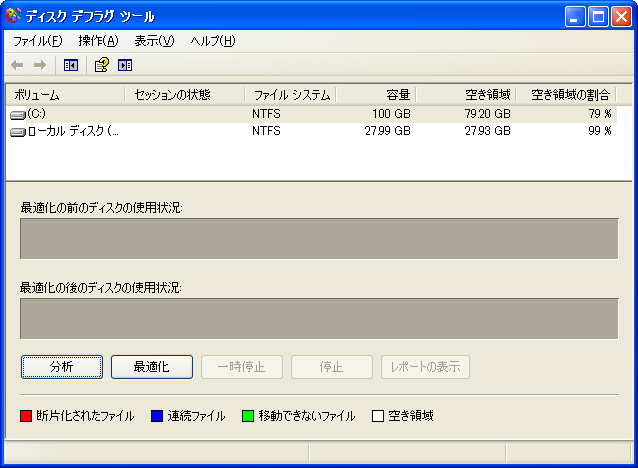Toggle the console tree pane icon

71,65
